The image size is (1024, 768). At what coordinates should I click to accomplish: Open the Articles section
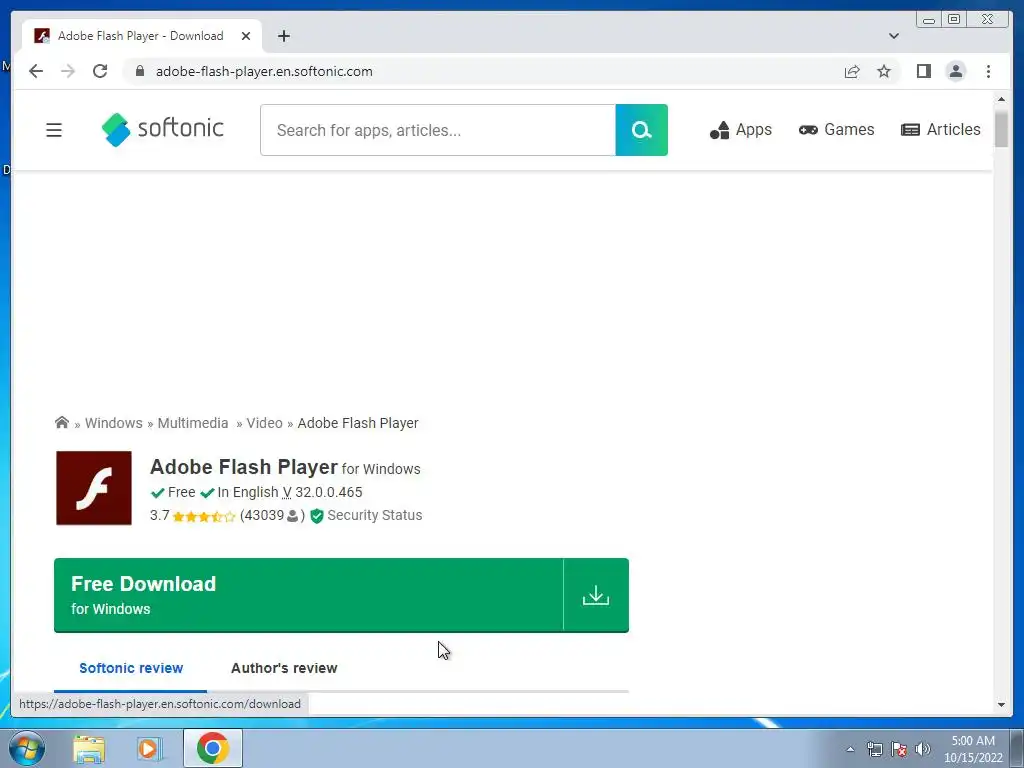coord(940,130)
